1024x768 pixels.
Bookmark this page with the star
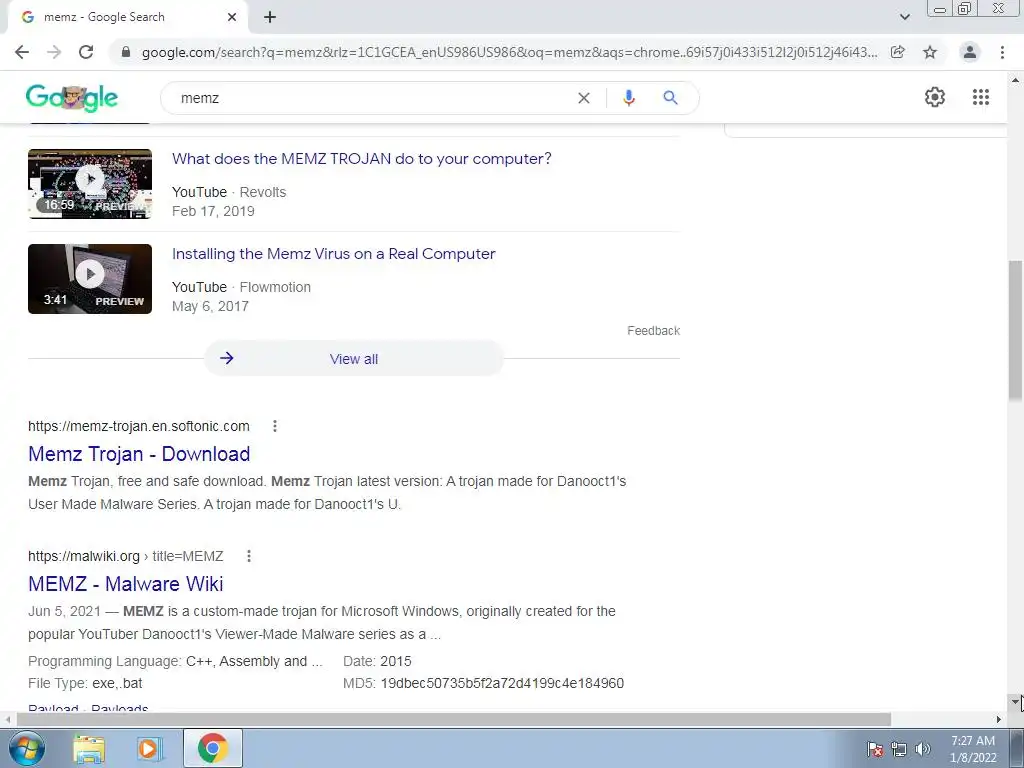930,52
